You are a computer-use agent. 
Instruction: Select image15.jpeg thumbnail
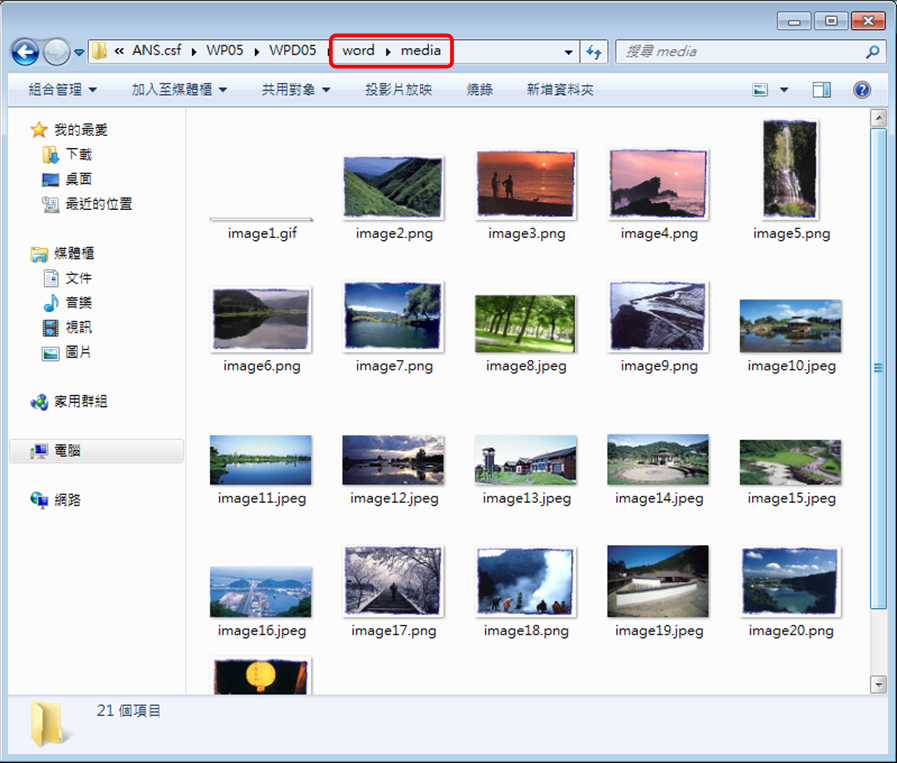[791, 462]
